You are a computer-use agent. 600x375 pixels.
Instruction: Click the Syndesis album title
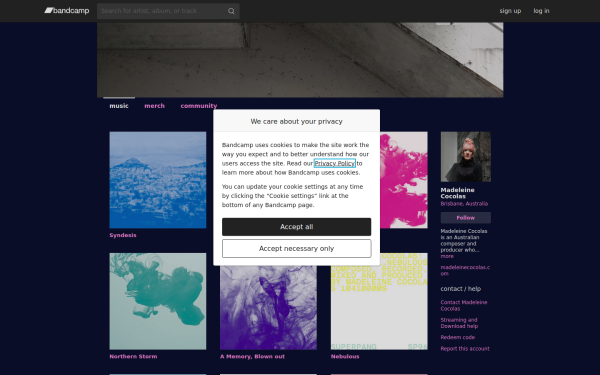coord(123,235)
